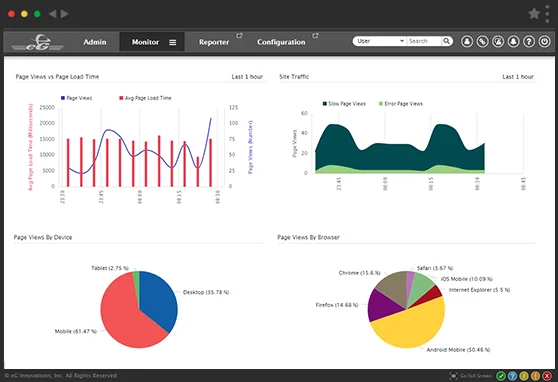Click the Page Views By Device title
558x382 pixels.
[x=43, y=237]
